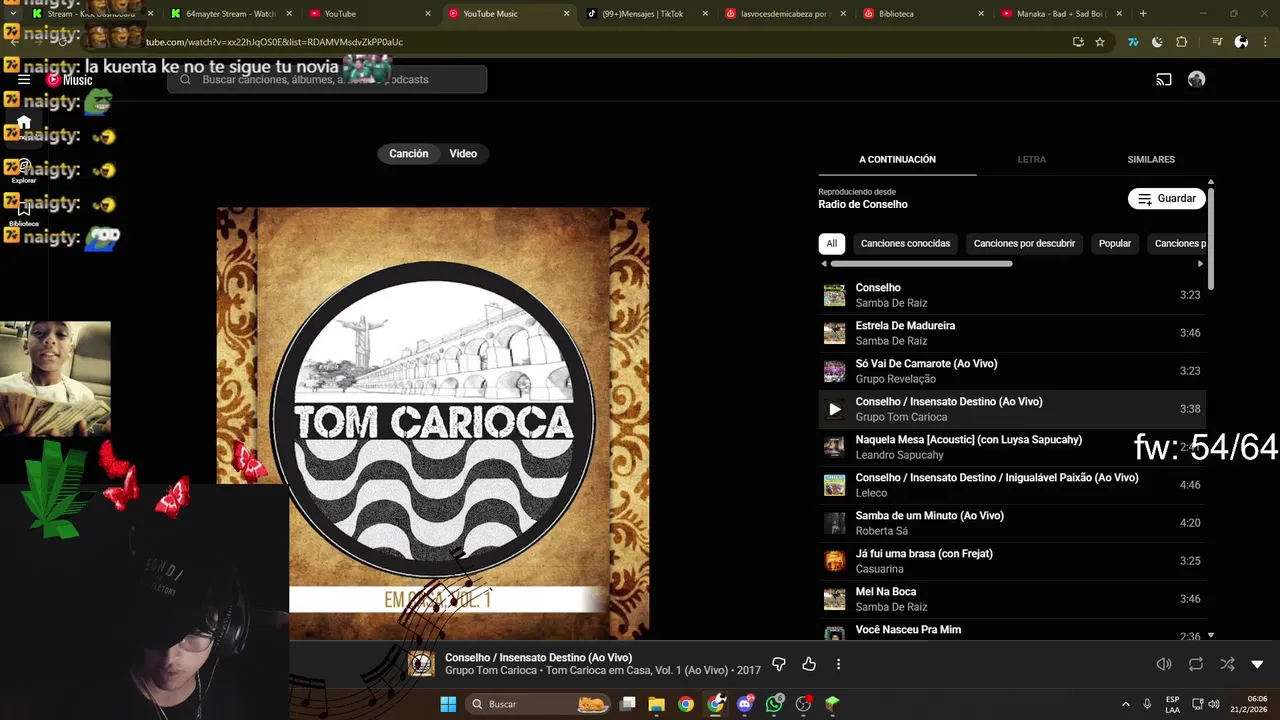Image resolution: width=1280 pixels, height=720 pixels.
Task: Open the Chrome profile avatar
Action: pos(1241,42)
